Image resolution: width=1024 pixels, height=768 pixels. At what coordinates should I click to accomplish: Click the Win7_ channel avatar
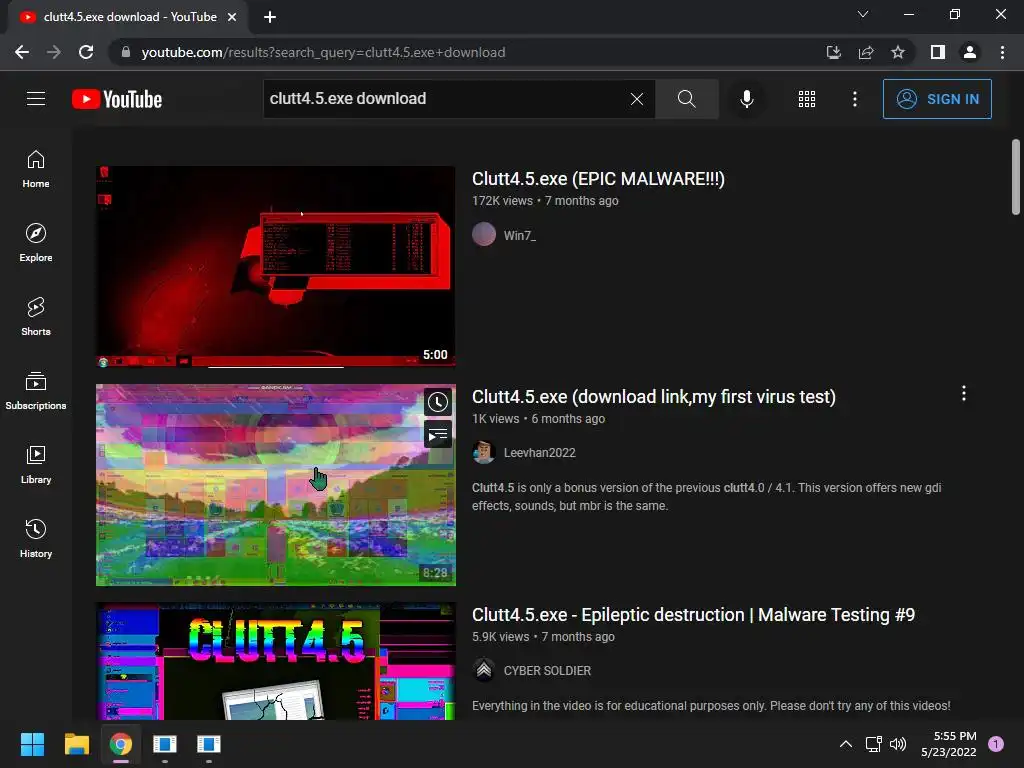tap(484, 234)
